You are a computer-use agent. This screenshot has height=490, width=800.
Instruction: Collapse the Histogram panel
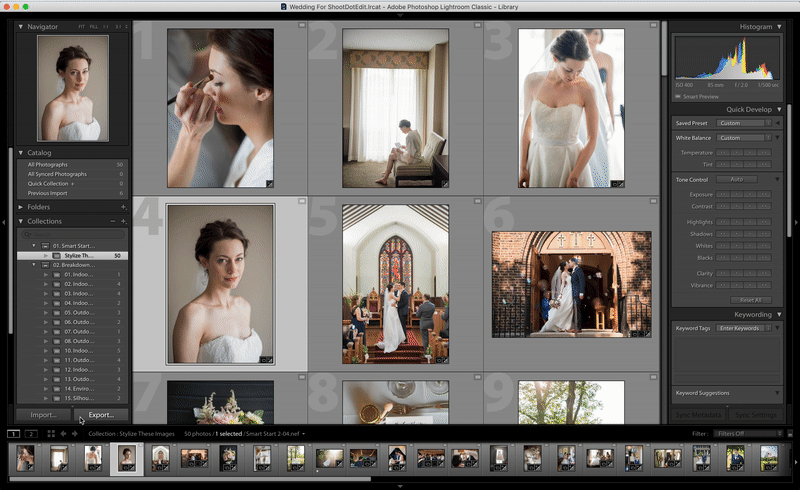[779, 27]
